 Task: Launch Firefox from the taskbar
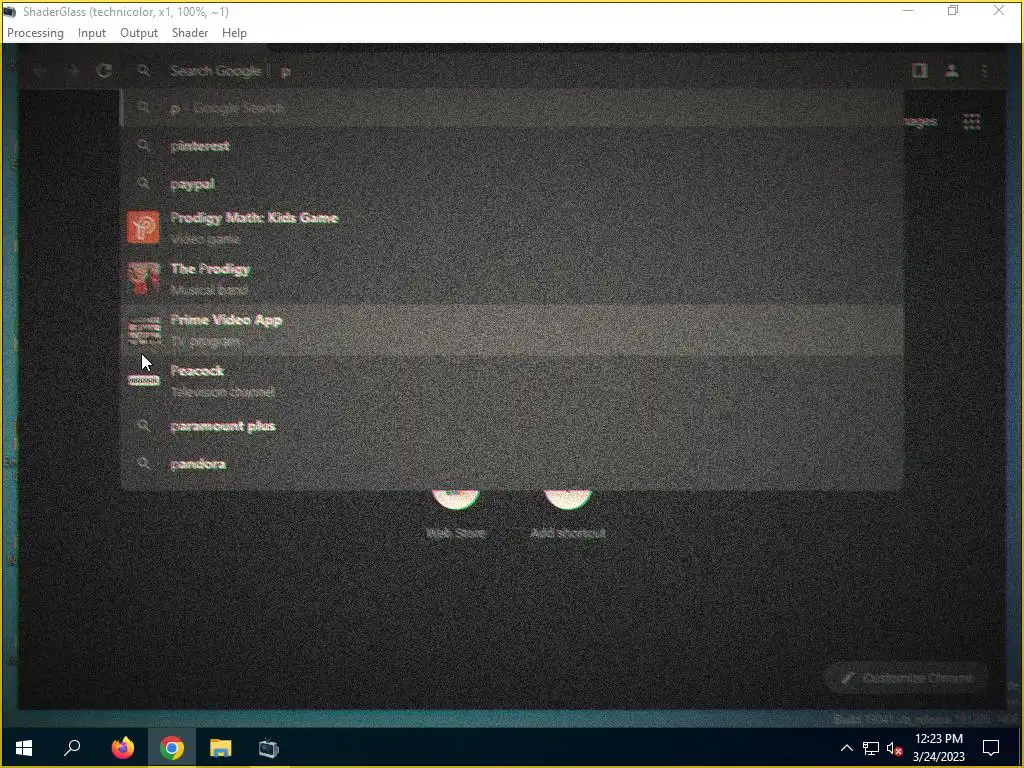pos(123,748)
